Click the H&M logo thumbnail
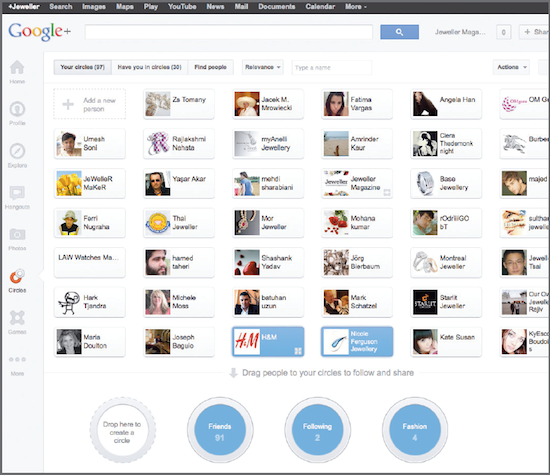Viewport: 550px width, 475px height. click(x=247, y=341)
